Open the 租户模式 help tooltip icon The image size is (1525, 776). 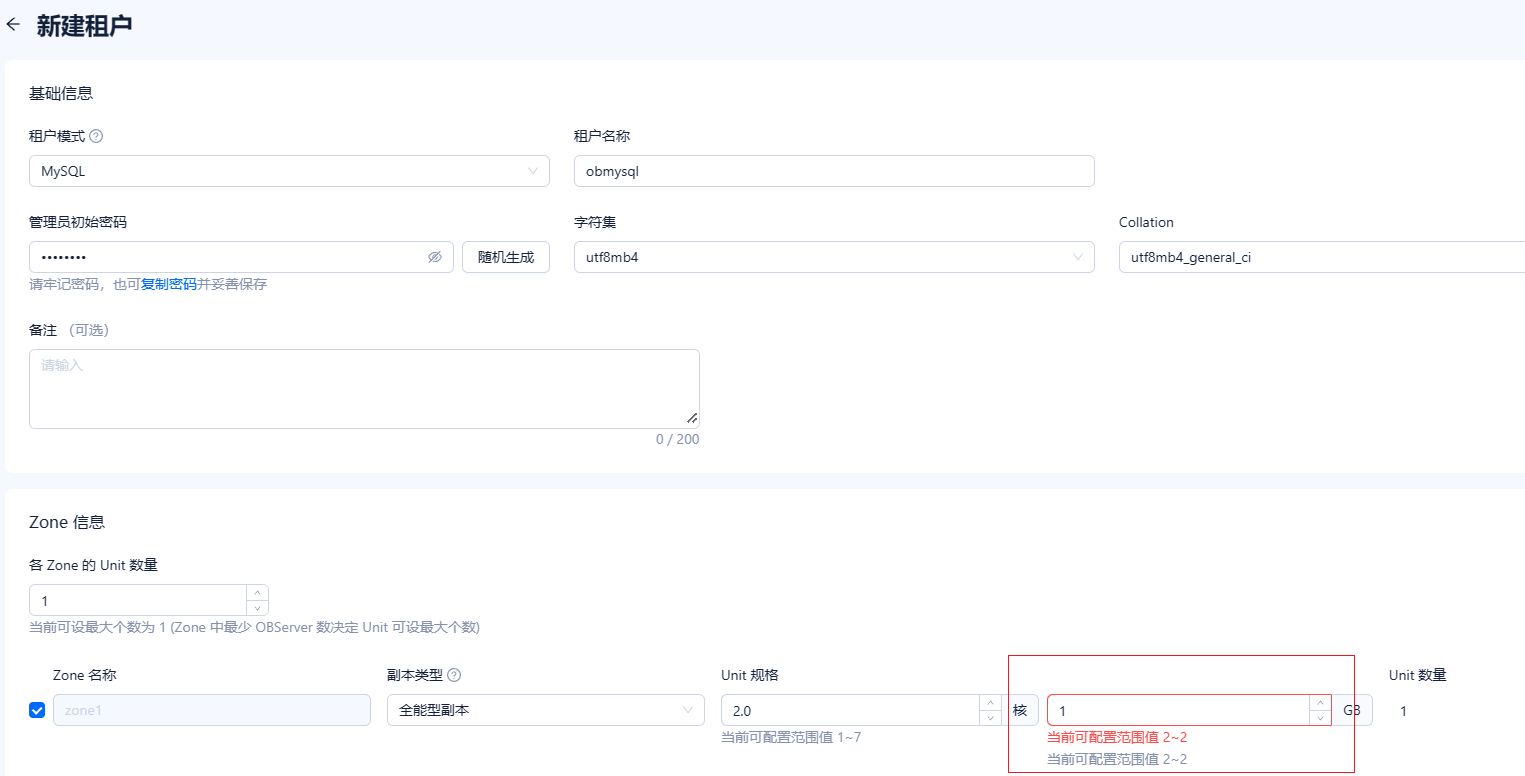pyautogui.click(x=95, y=135)
